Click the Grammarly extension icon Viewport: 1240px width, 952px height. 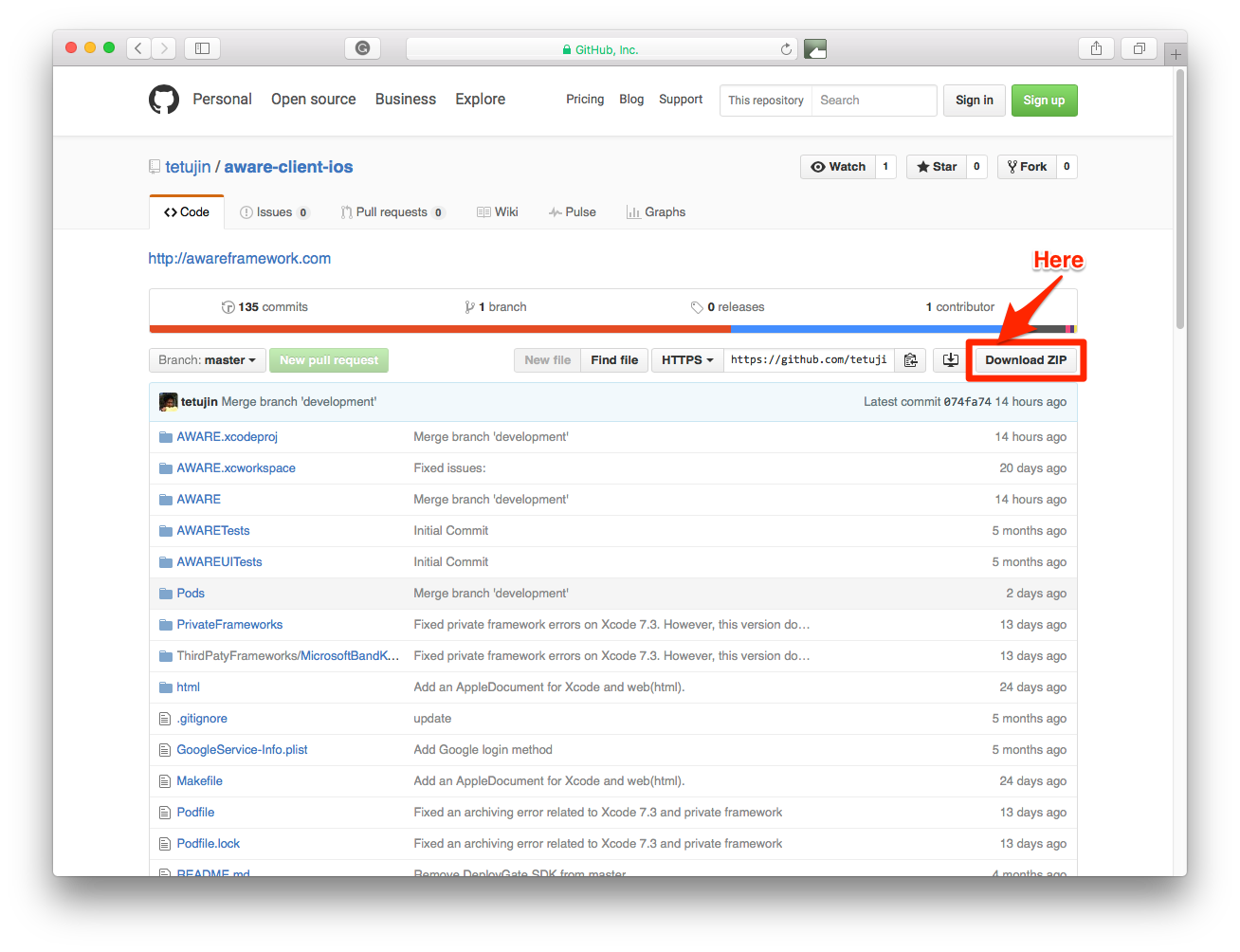[362, 48]
